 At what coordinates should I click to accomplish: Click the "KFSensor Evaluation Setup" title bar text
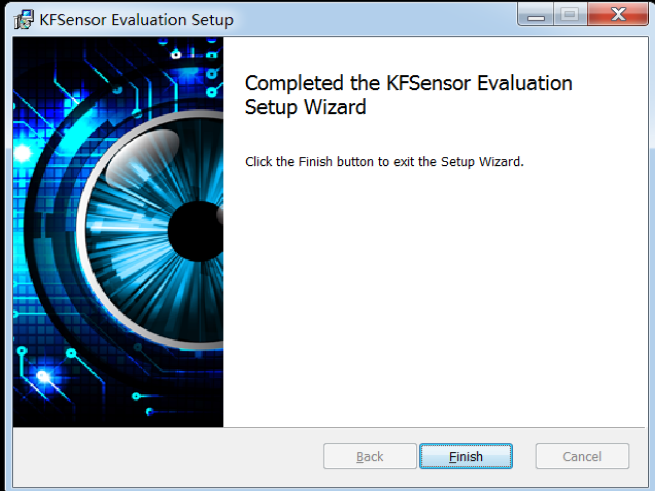pyautogui.click(x=136, y=20)
